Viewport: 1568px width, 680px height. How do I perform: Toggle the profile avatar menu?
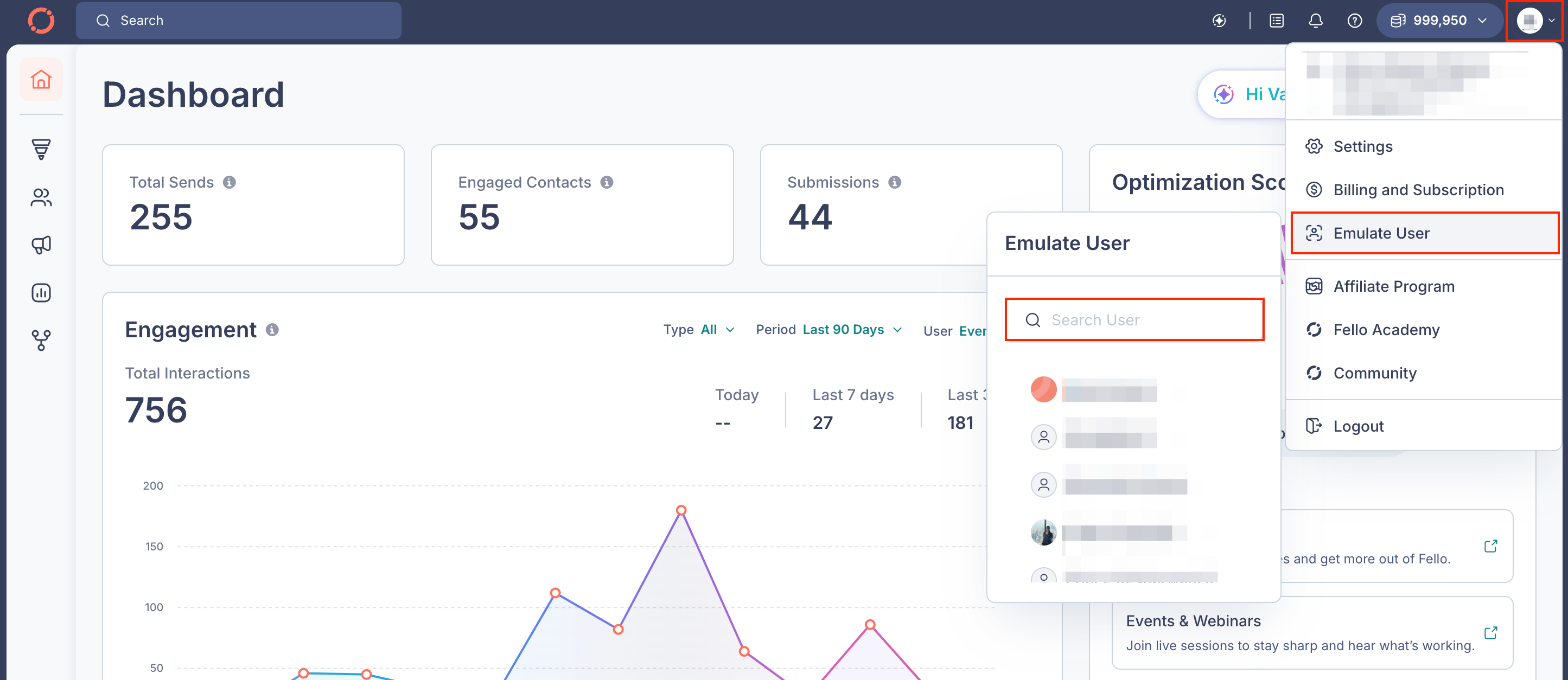[x=1534, y=21]
